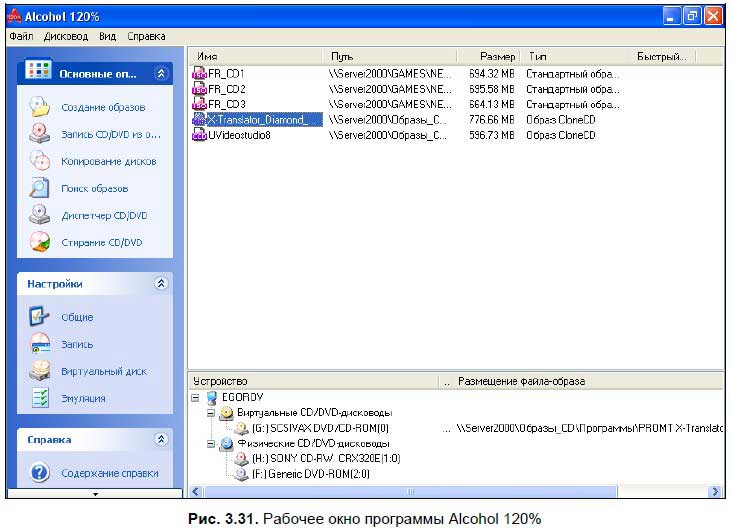Screen dimensions: 732x529
Task: Collapse the Настройки panel chevron
Action: pyautogui.click(x=161, y=283)
